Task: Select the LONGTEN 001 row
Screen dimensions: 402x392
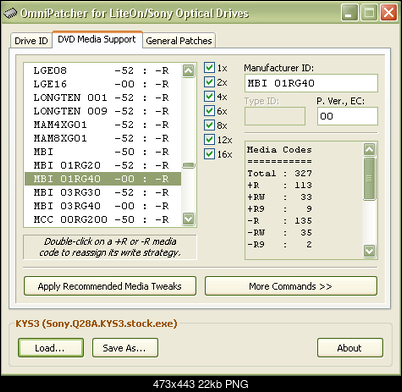Action: coord(103,98)
